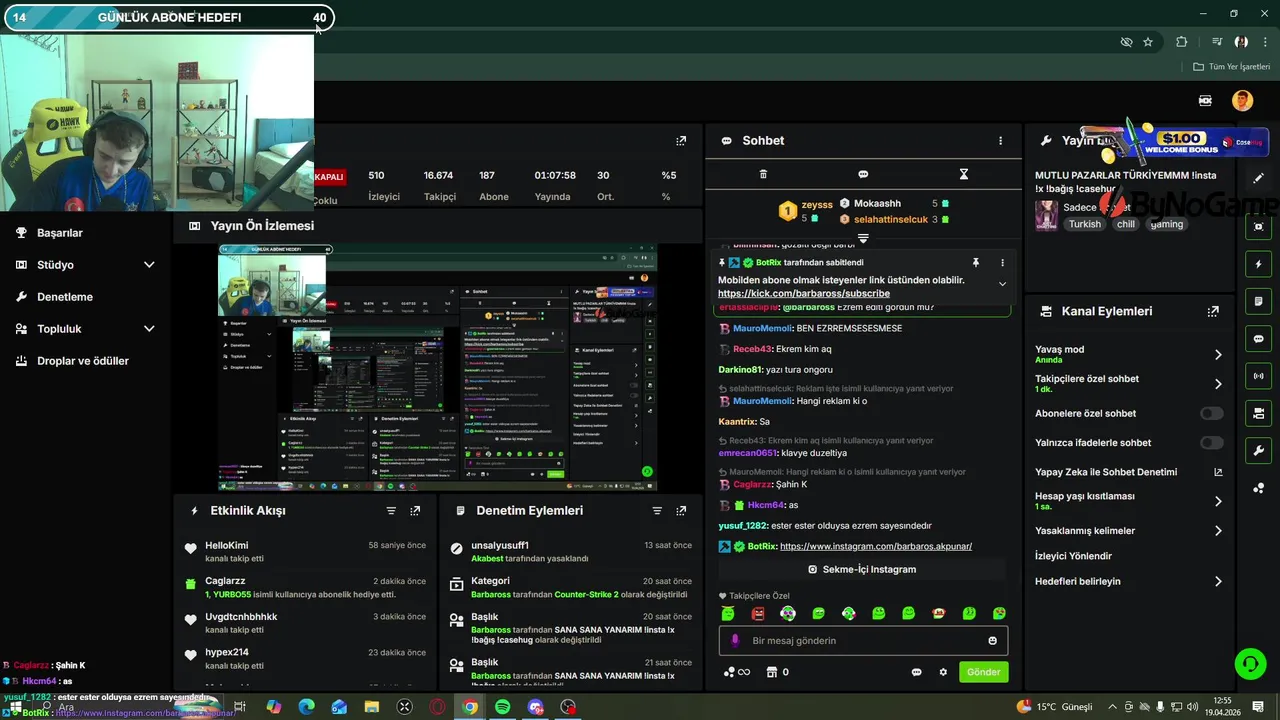Image resolution: width=1280 pixels, height=720 pixels.
Task: Click the lightning bolt icon in the right sidebar
Action: tap(1258, 264)
